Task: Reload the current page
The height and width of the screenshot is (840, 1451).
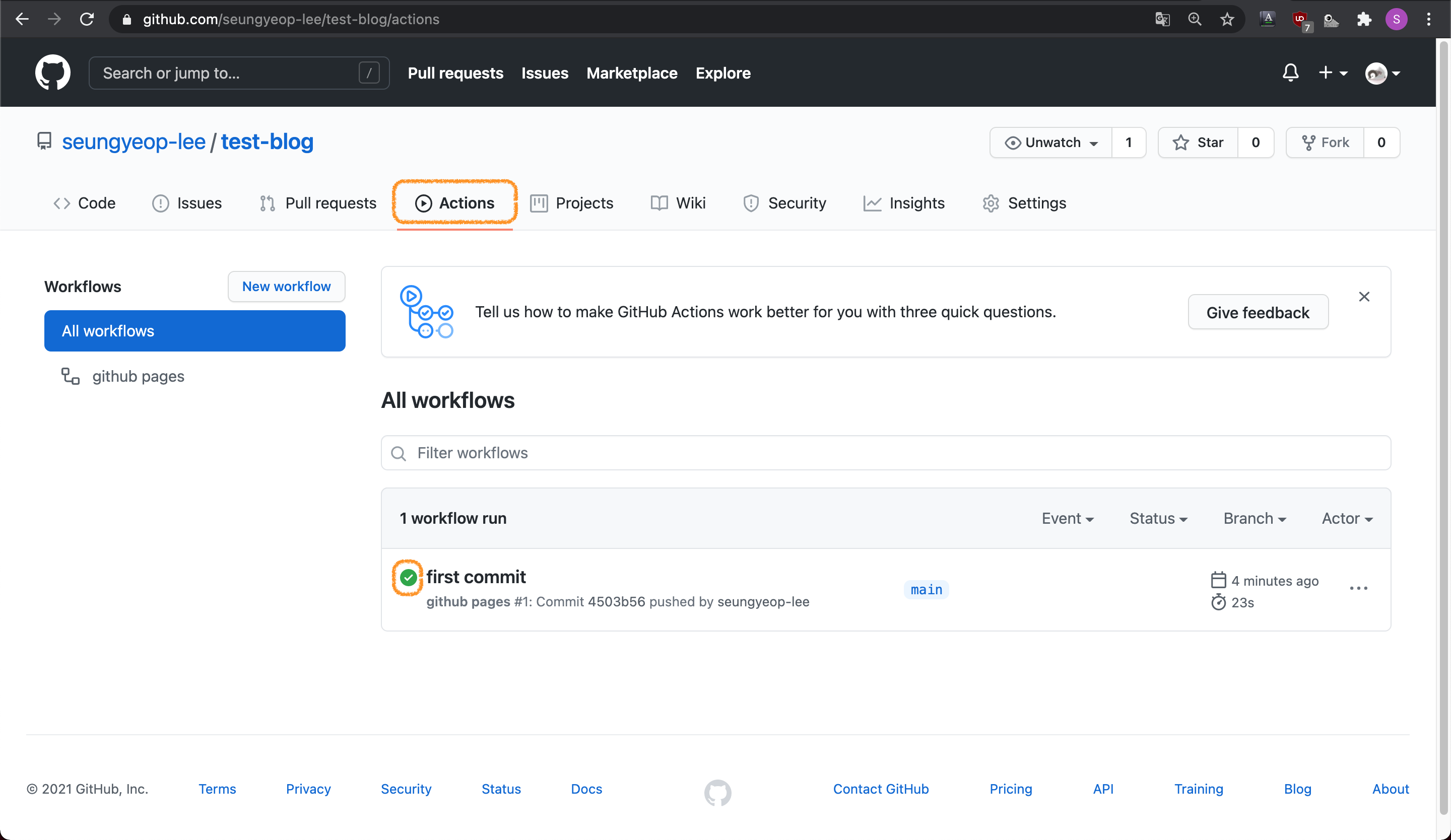Action: point(87,19)
